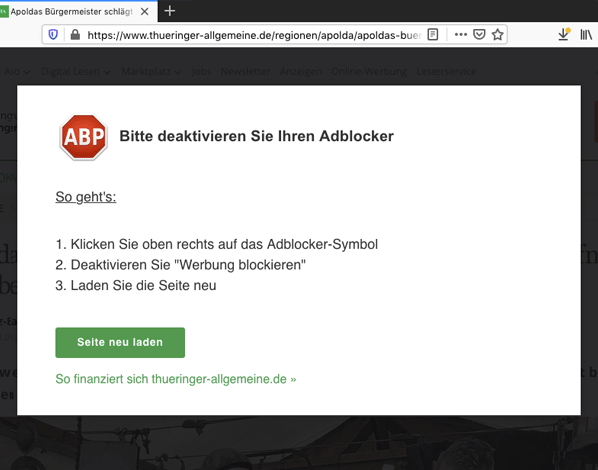Open the Leserservice menu item
The image size is (598, 470).
pyautogui.click(x=446, y=71)
